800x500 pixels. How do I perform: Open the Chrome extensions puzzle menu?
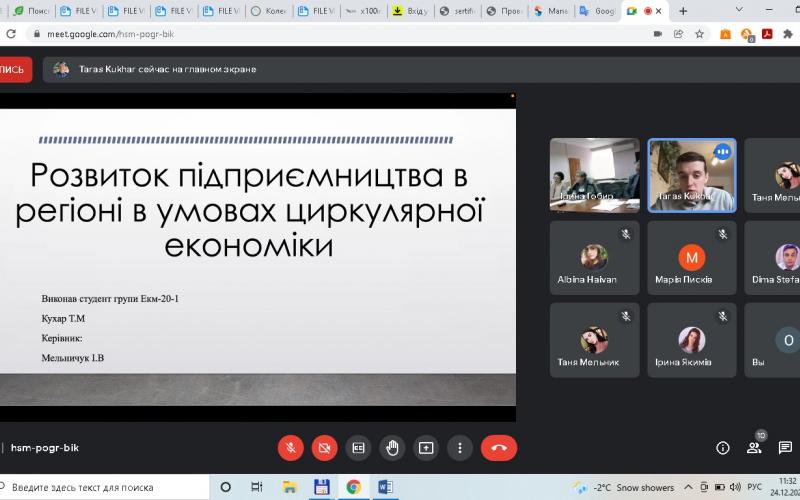point(788,34)
